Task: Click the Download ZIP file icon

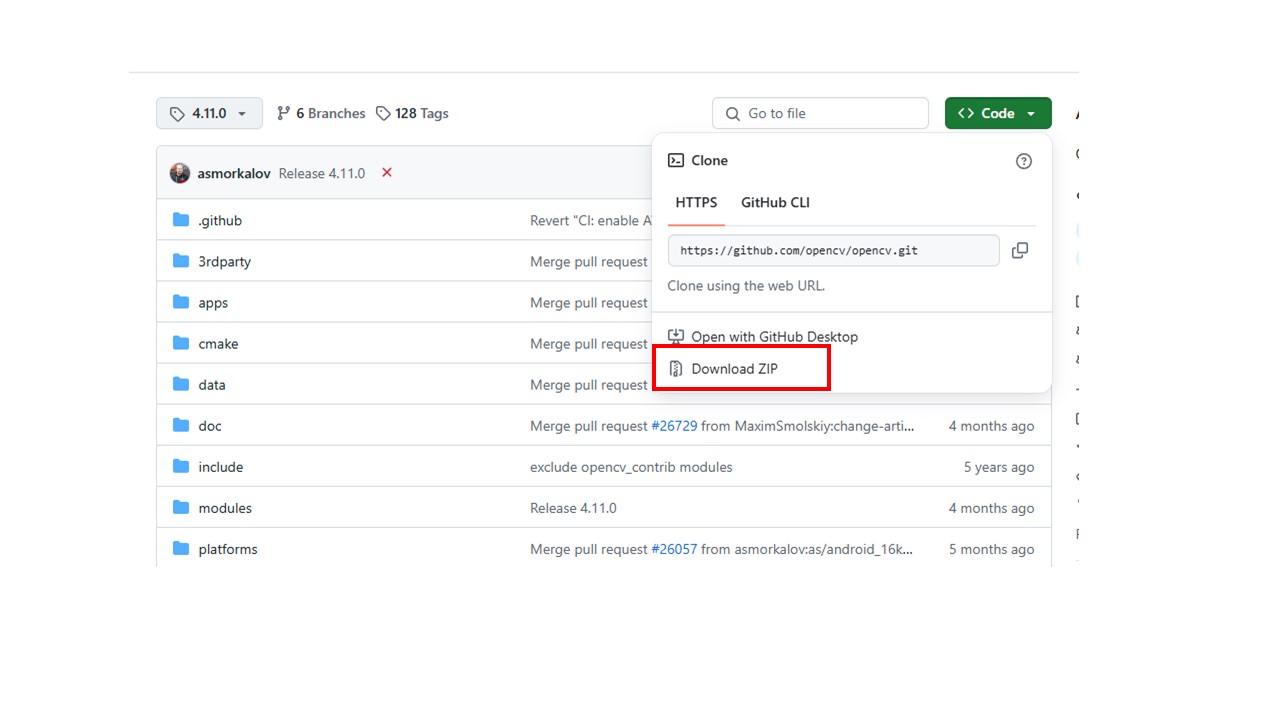Action: pos(676,369)
